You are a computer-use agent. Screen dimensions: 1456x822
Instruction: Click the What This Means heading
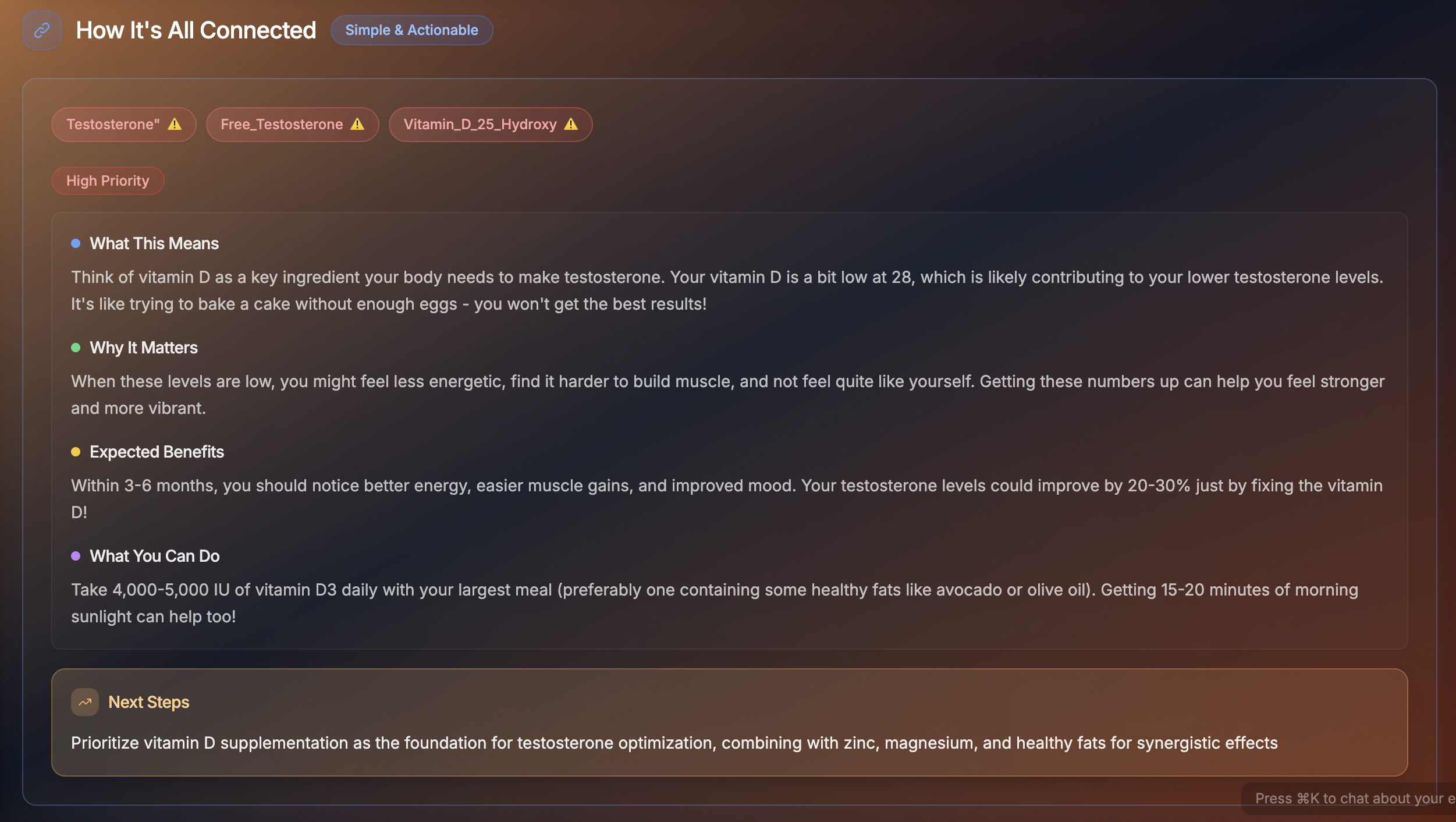point(154,243)
